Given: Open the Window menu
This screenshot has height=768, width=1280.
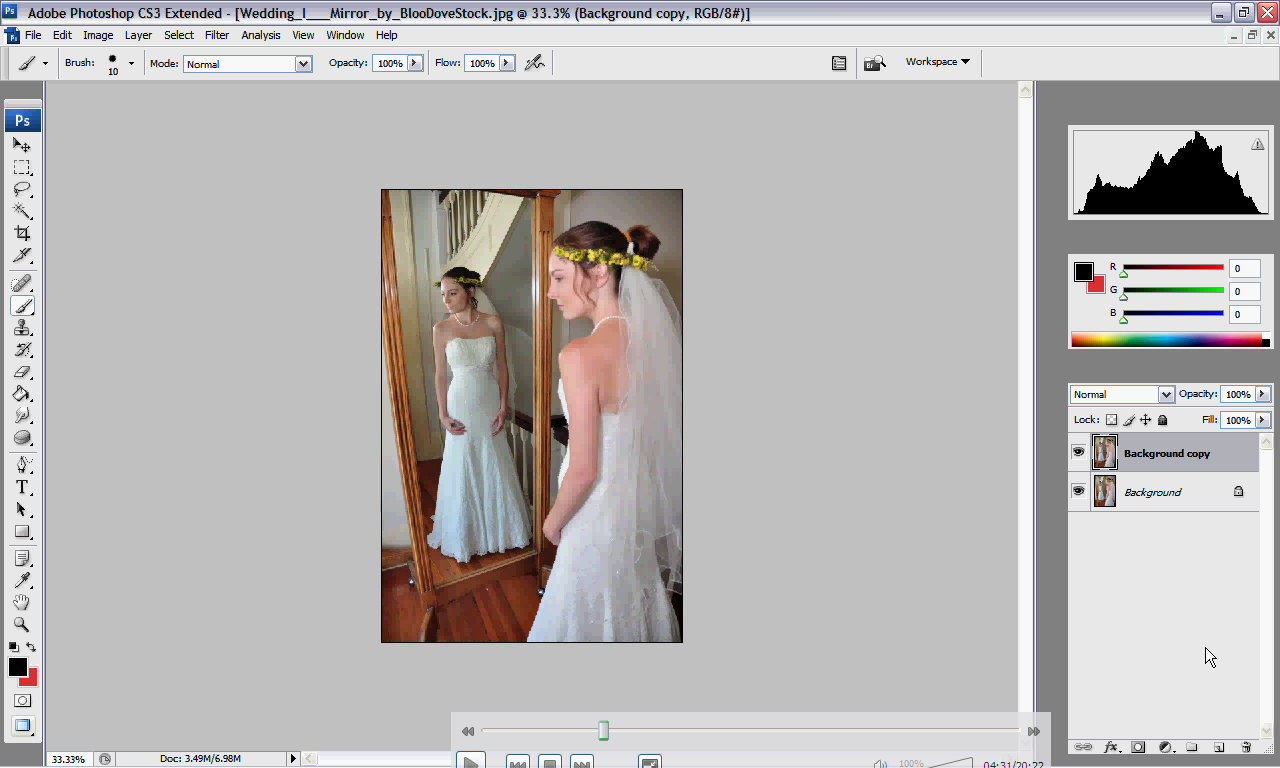Looking at the screenshot, I should 345,35.
